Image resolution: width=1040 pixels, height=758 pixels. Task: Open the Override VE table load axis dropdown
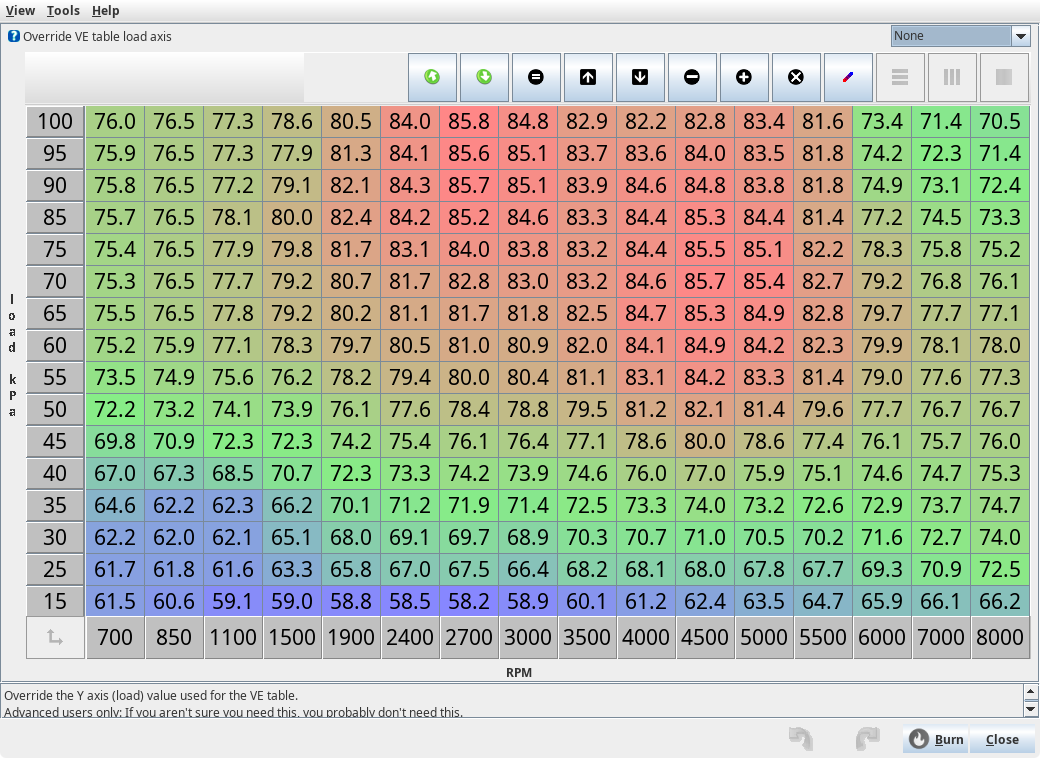tap(1020, 36)
